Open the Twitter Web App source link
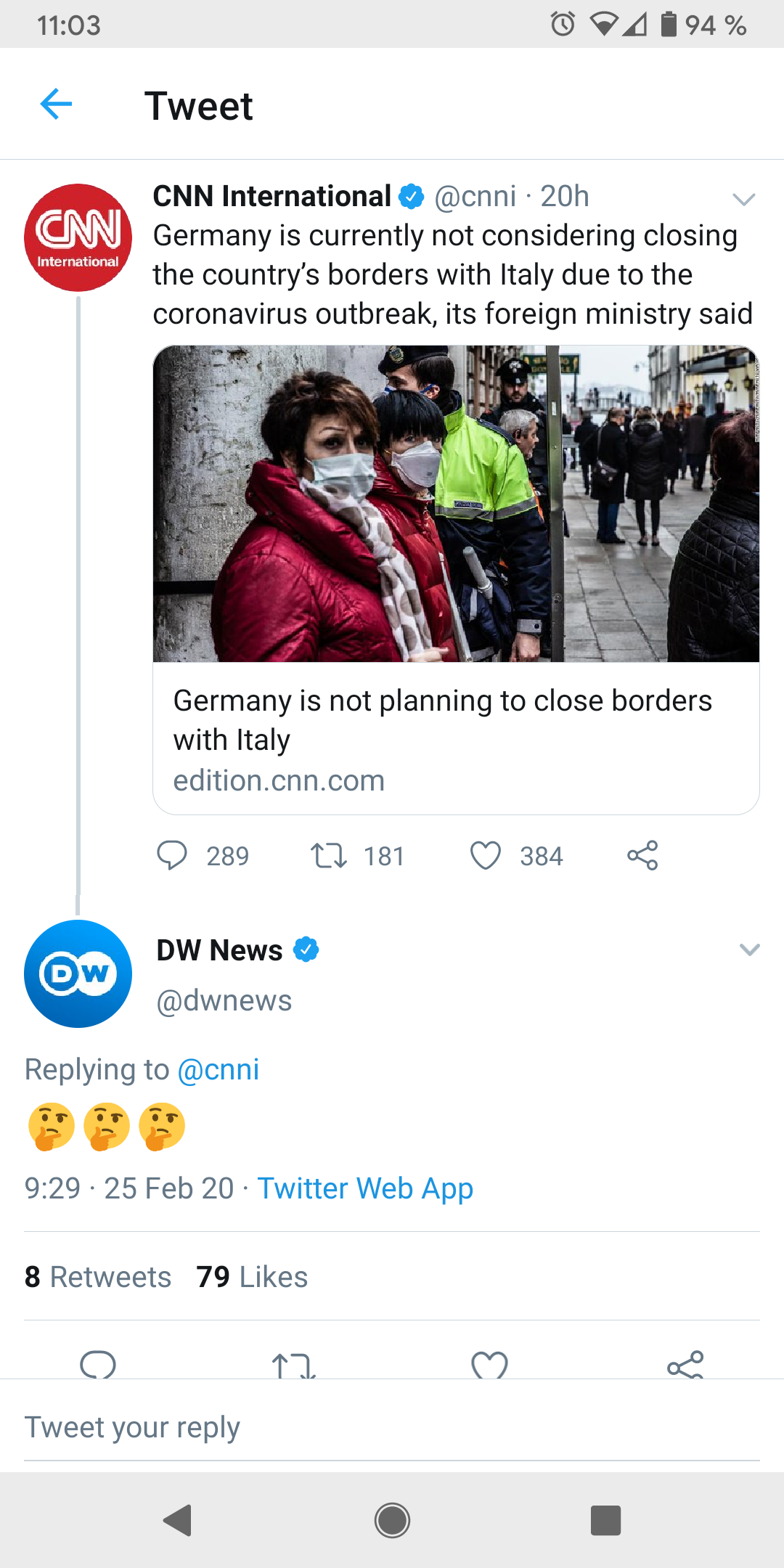The width and height of the screenshot is (784, 1568). (x=365, y=1188)
